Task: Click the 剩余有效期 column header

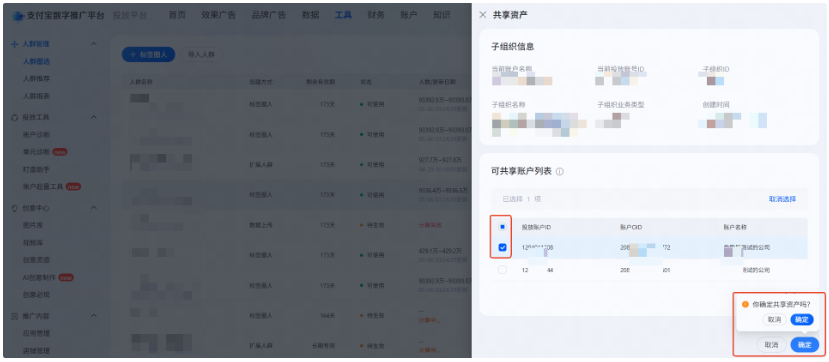Action: pos(320,82)
